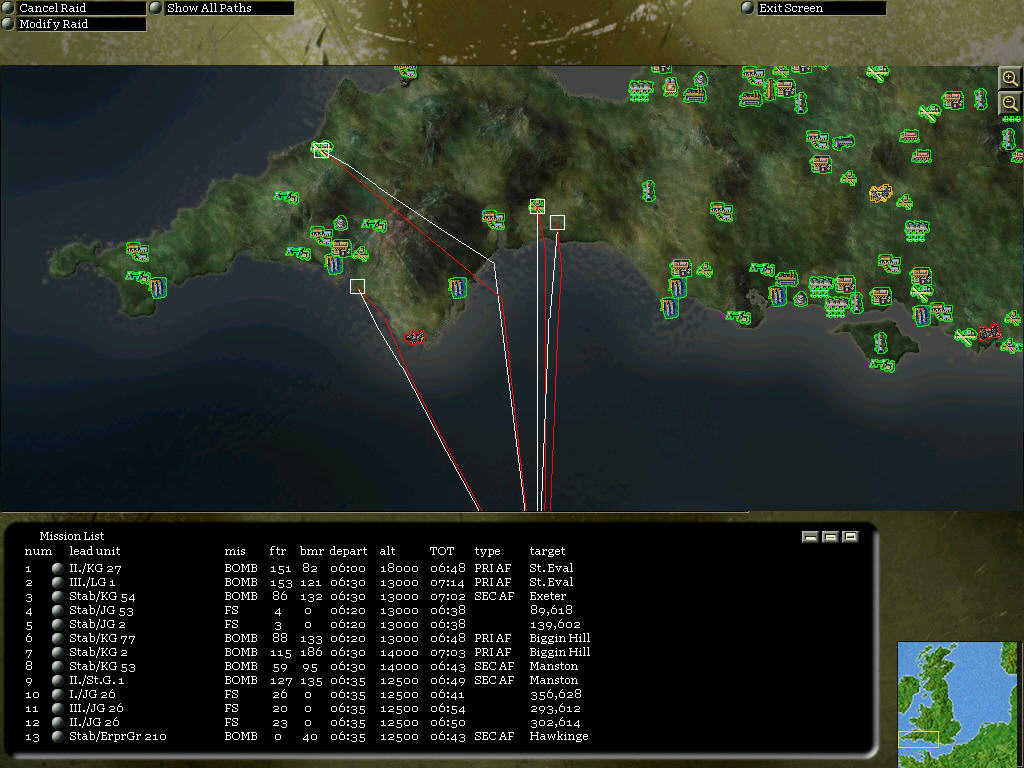Click 'St. Eval' target of mission 1

551,568
